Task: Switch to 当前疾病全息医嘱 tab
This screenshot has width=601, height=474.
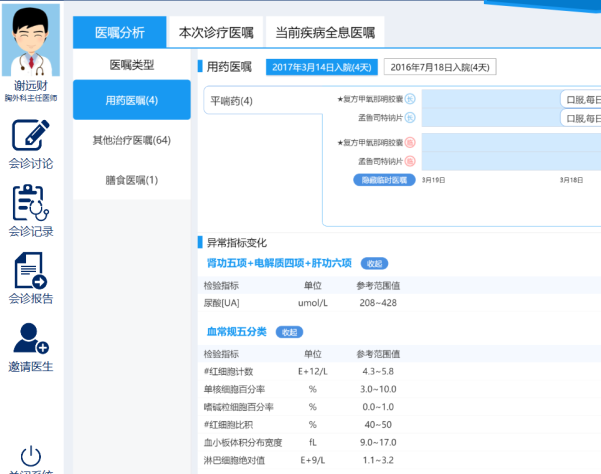Action: tap(325, 32)
